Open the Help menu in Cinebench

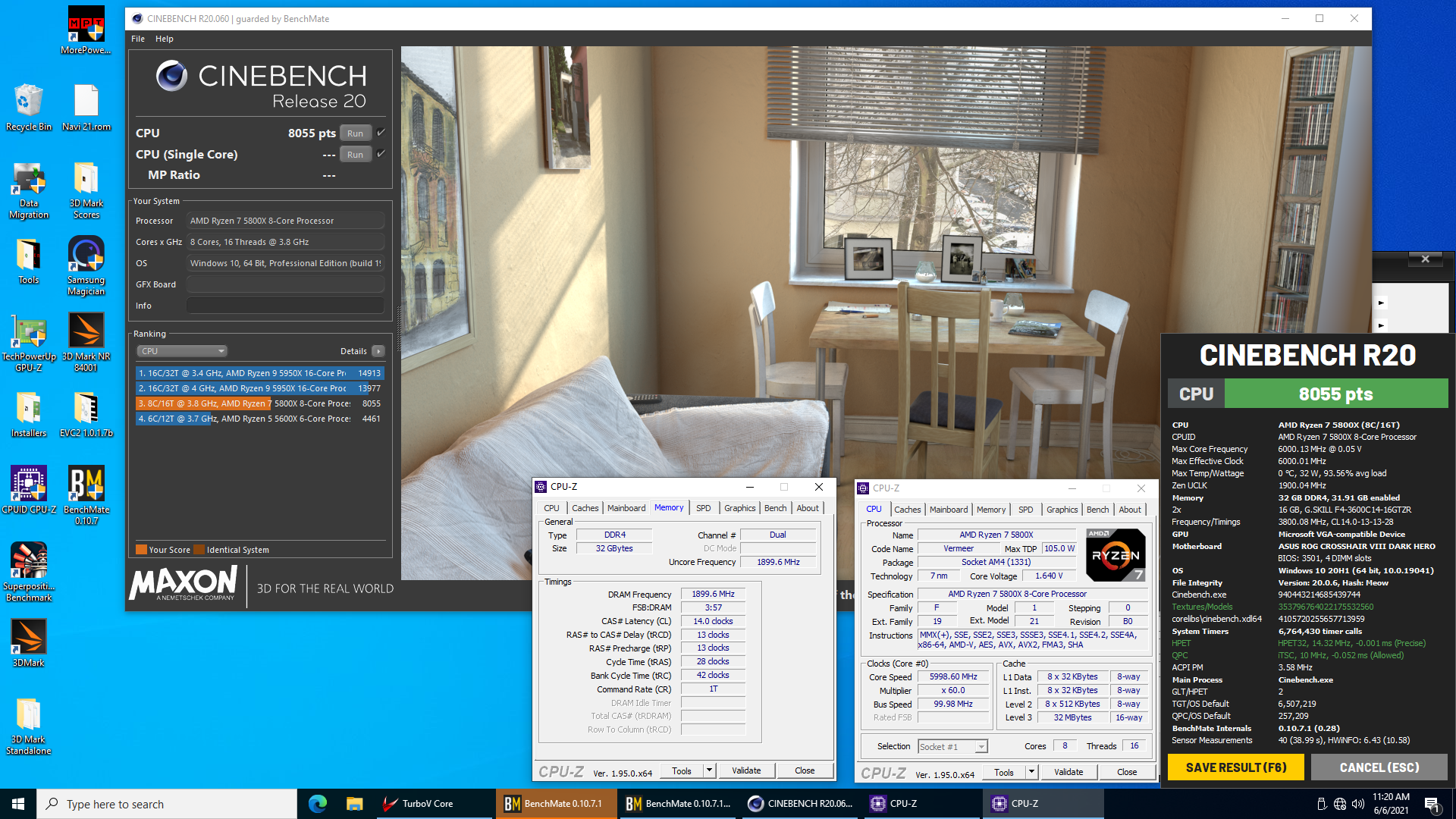point(165,39)
